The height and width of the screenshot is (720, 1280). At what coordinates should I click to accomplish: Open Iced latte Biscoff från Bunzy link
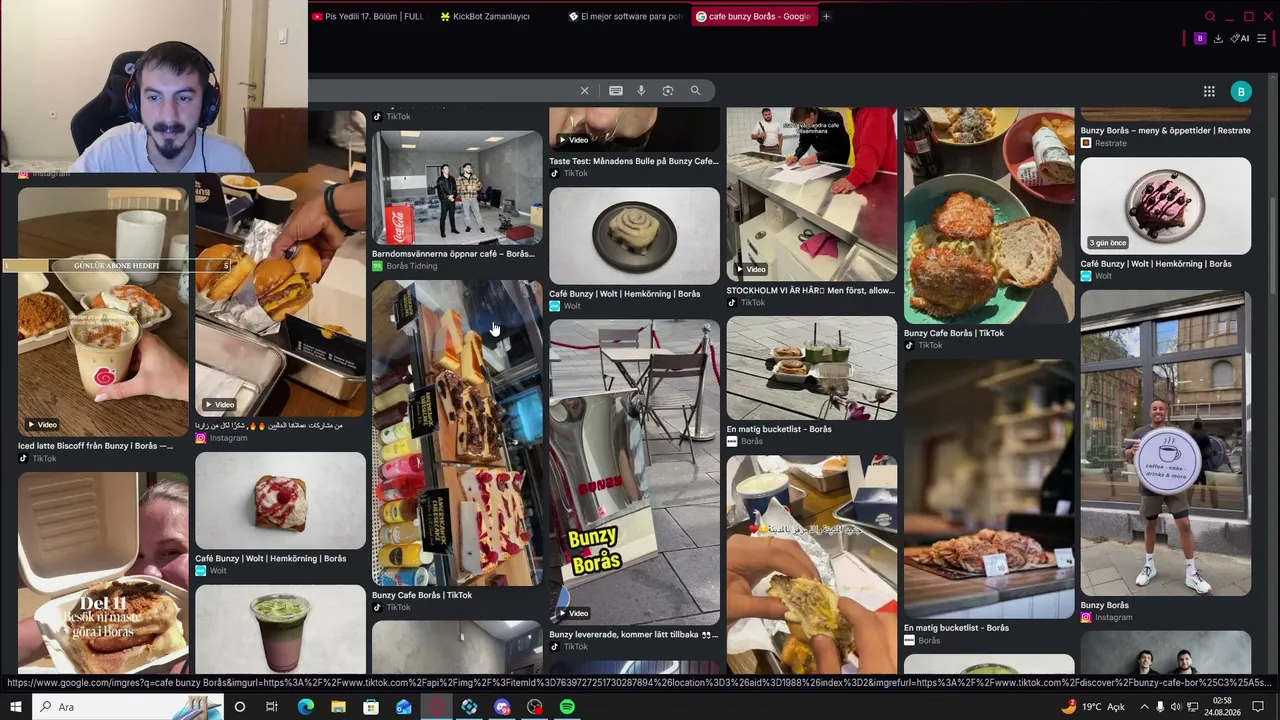(95, 446)
